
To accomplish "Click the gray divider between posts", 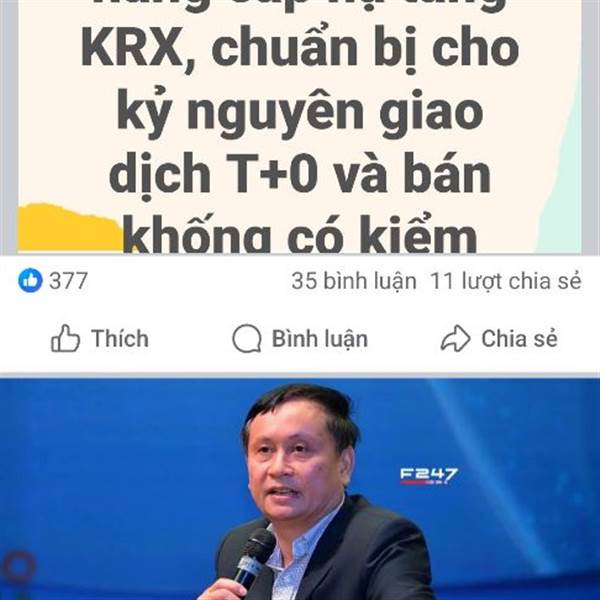I will coord(300,375).
